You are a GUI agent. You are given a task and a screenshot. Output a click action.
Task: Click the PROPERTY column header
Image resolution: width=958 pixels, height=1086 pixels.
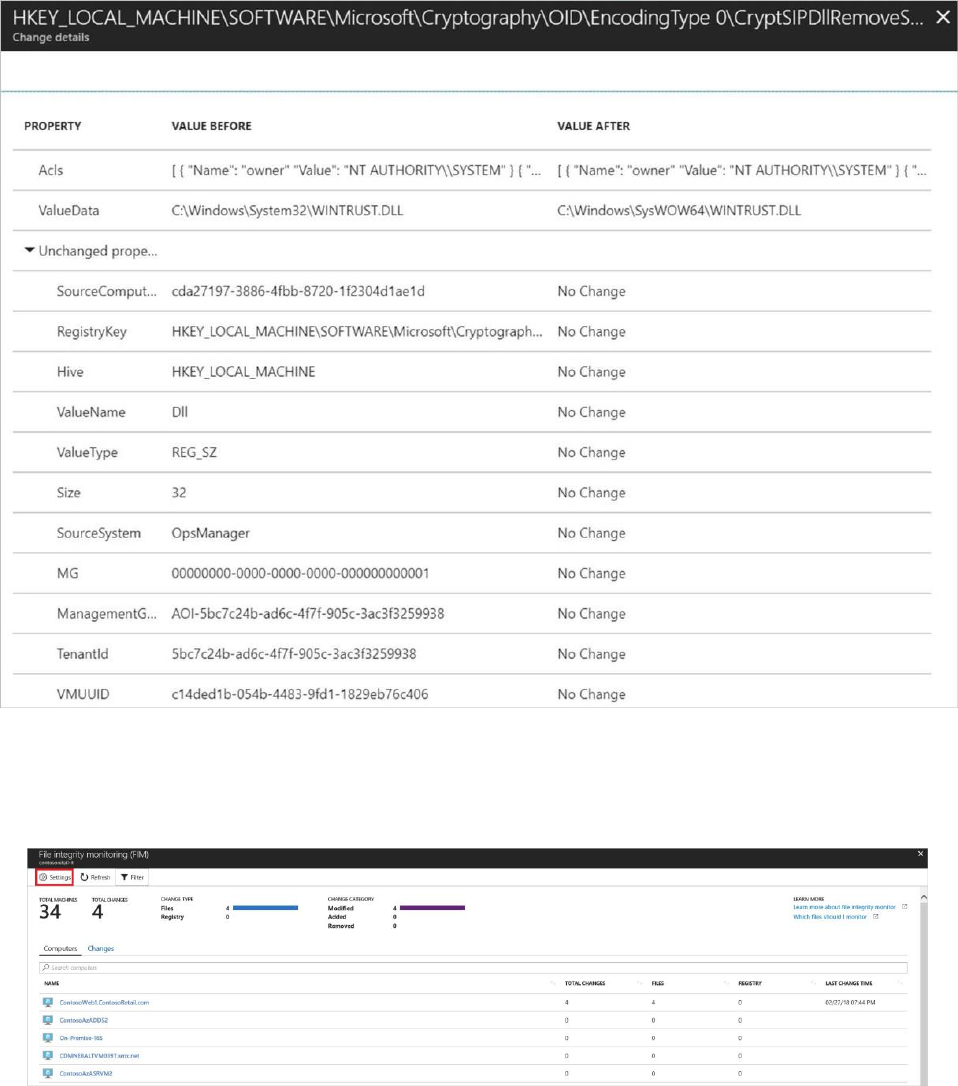(53, 126)
